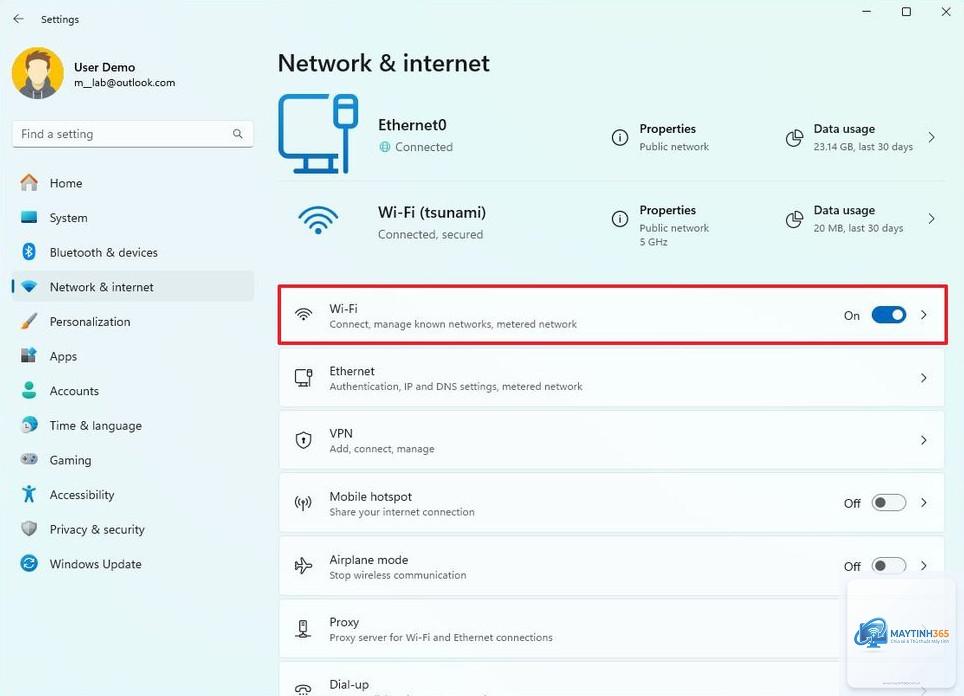Open the Airplane mode row chevron
The image size is (964, 696).
pos(923,565)
